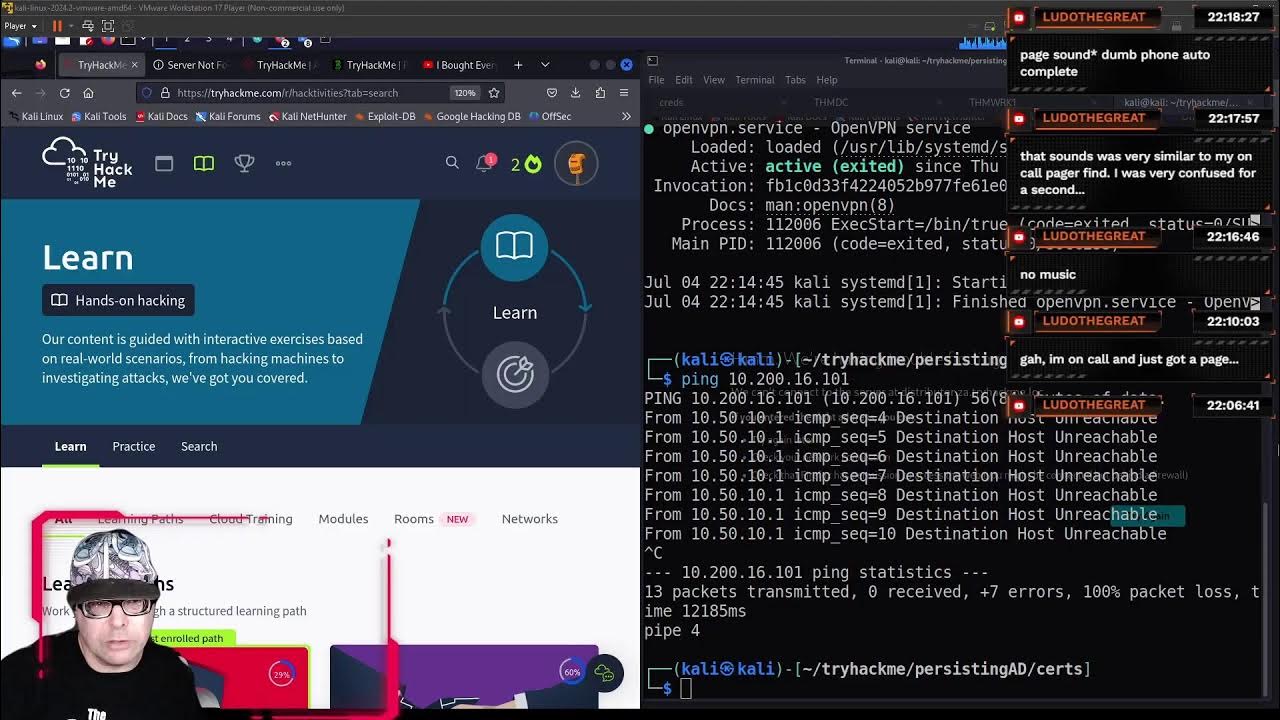
Task: Click the 29% progress ring
Action: point(281,674)
